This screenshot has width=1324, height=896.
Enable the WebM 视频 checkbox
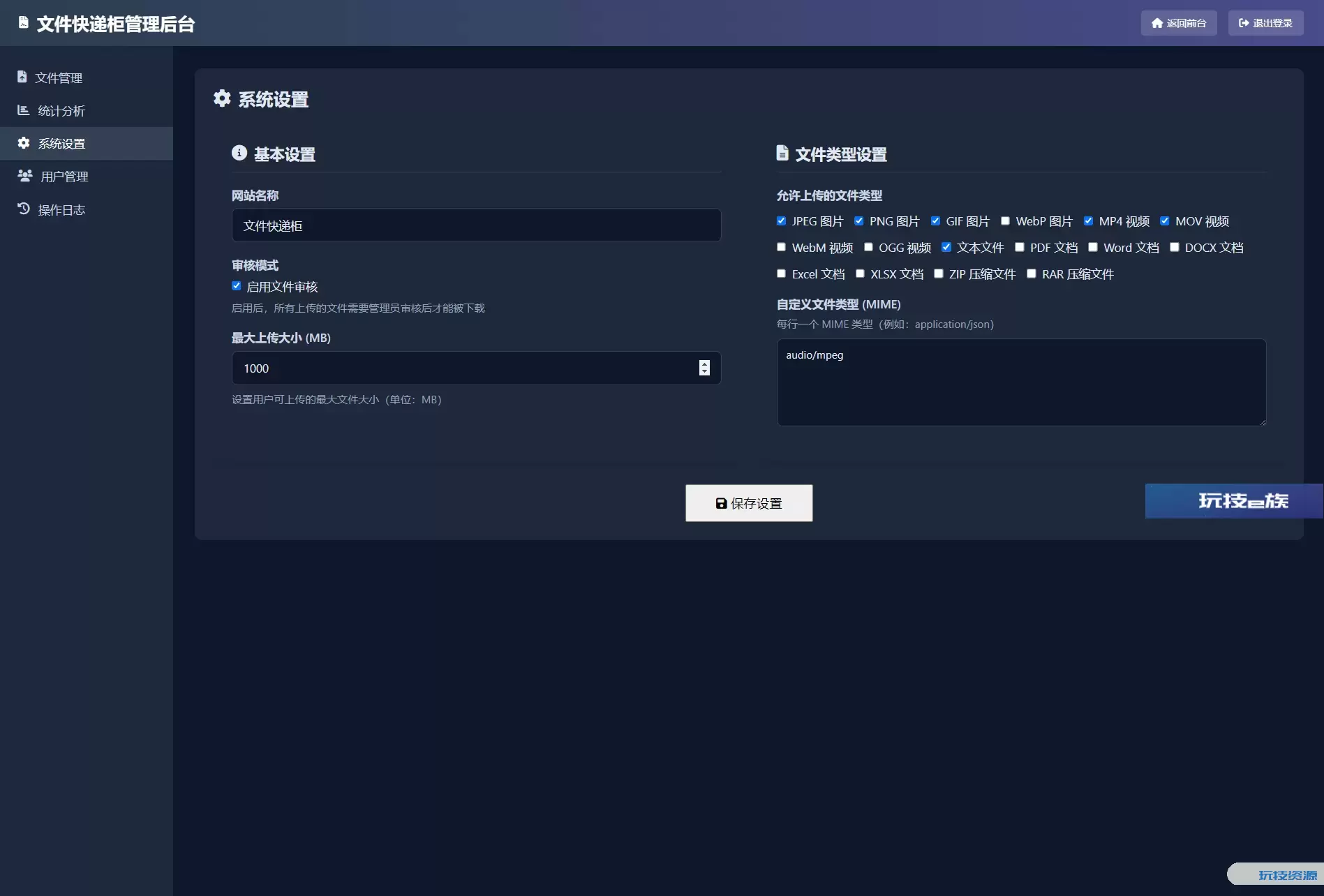tap(782, 247)
